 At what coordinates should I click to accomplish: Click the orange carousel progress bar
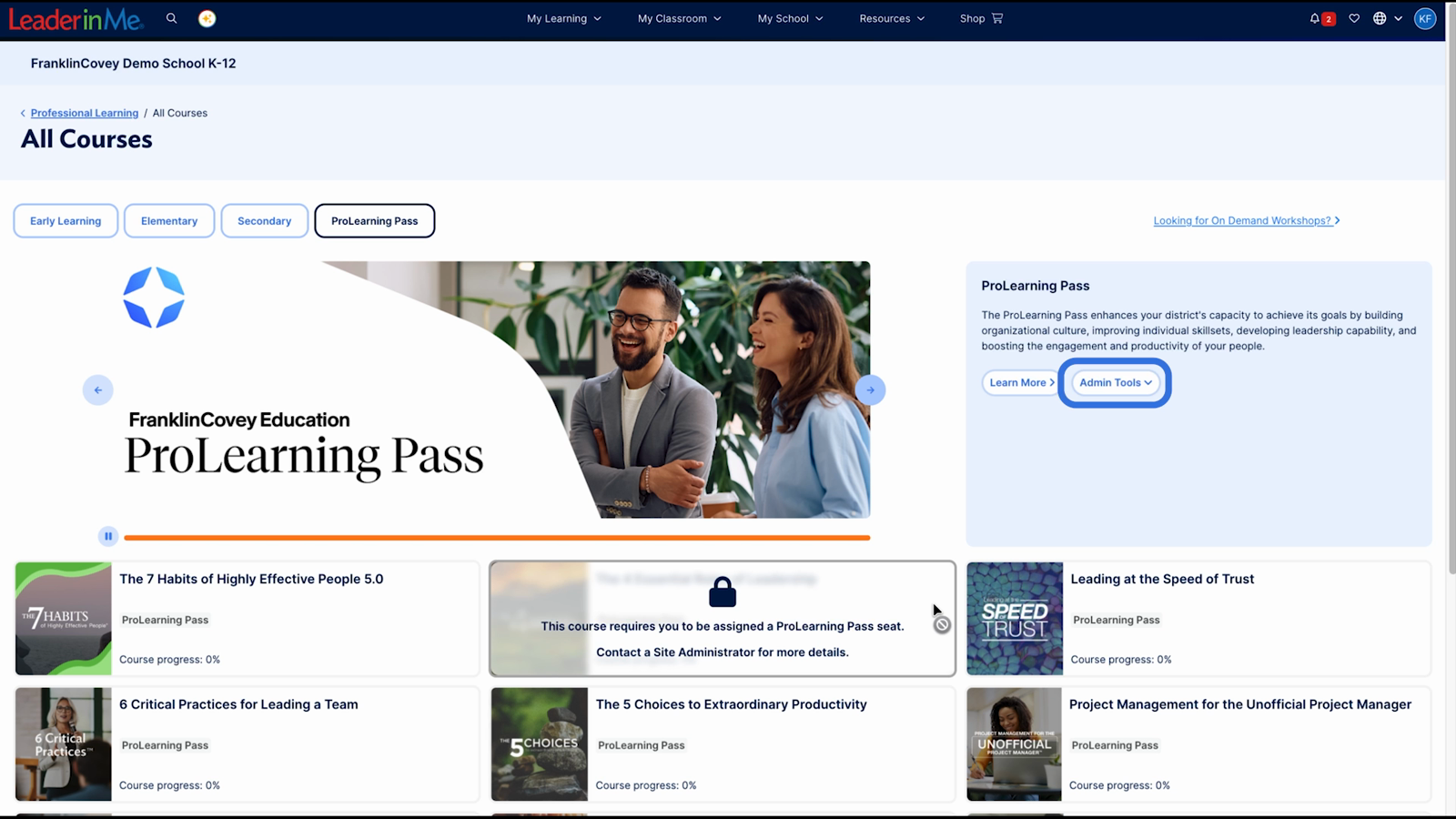(497, 538)
